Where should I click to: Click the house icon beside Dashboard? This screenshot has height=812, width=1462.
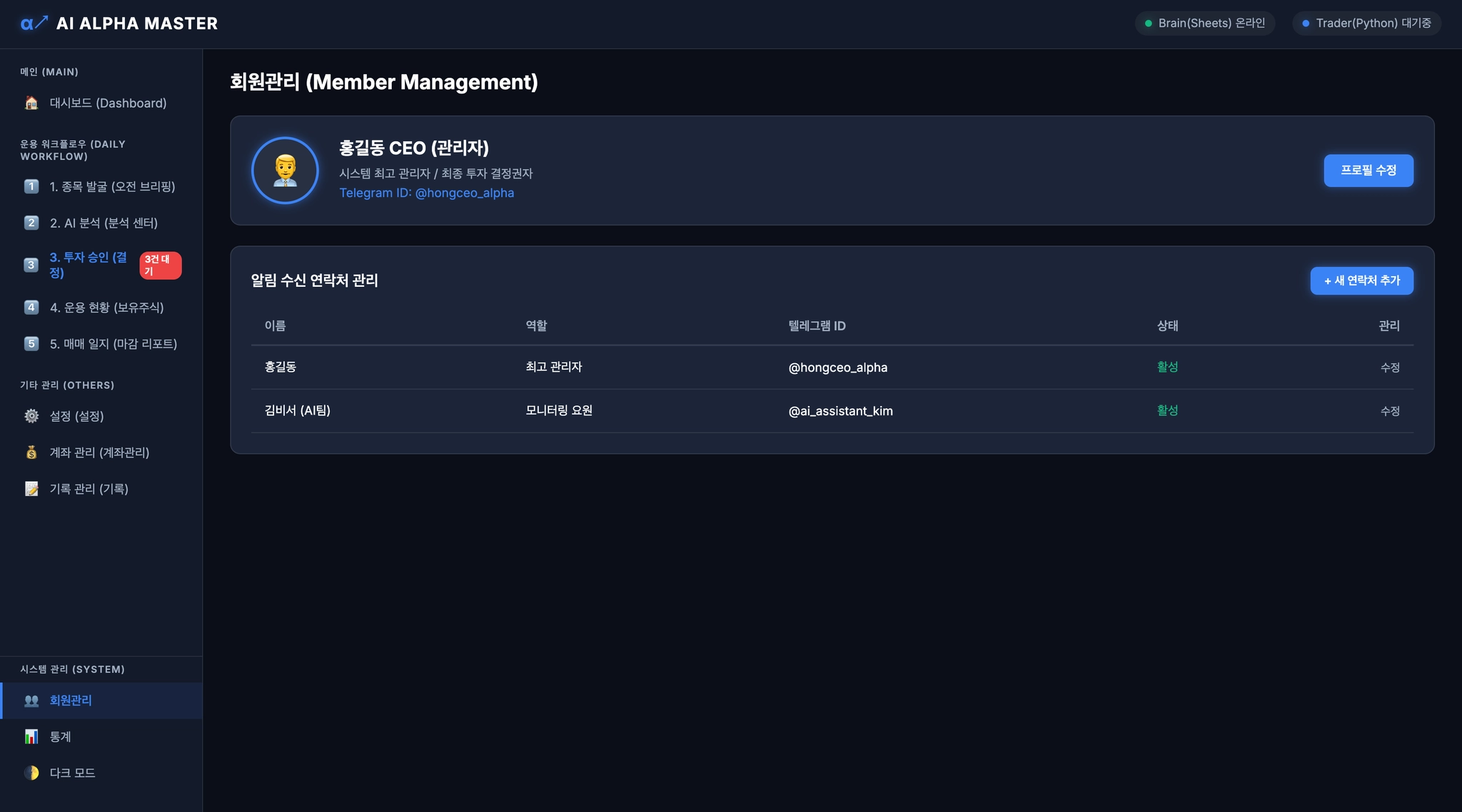(x=31, y=103)
